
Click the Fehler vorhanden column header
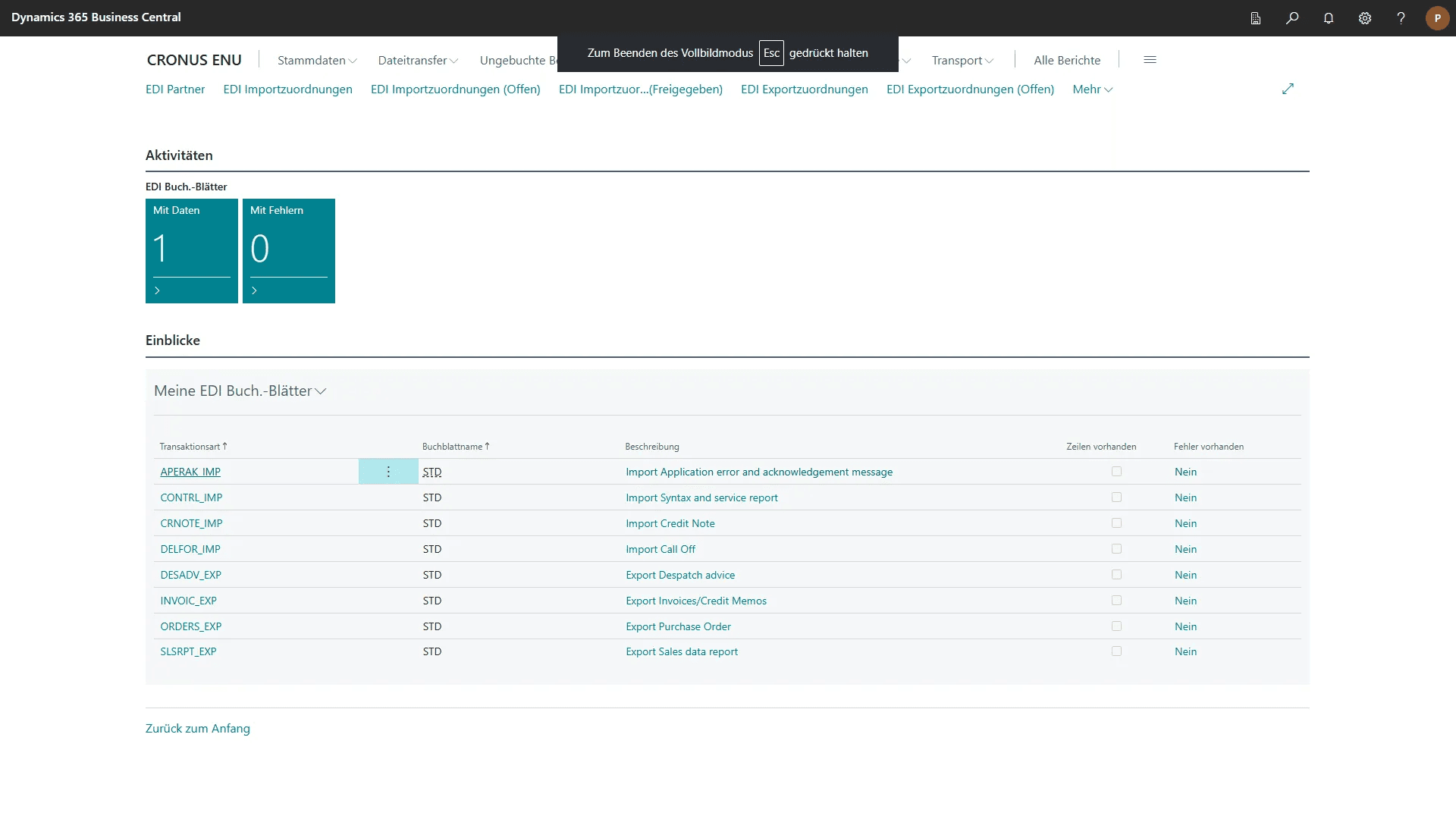tap(1208, 447)
